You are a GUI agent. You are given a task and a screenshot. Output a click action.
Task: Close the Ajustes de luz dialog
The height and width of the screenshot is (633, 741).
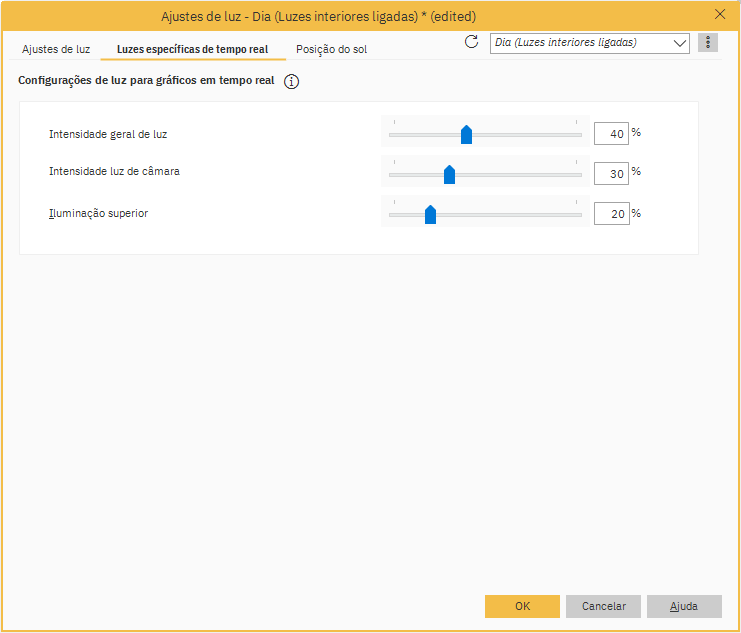click(720, 14)
